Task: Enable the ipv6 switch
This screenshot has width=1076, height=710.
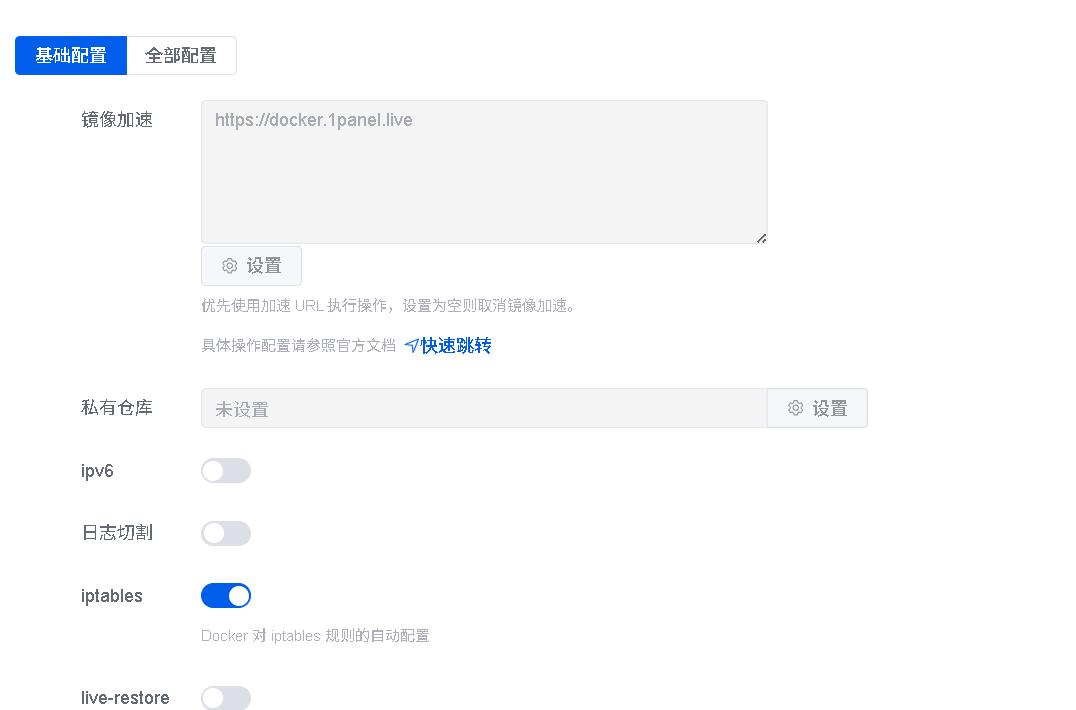Action: [x=226, y=471]
